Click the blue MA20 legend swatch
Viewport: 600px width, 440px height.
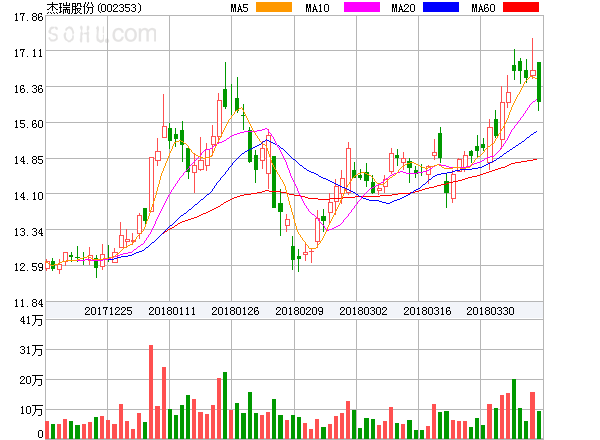pyautogui.click(x=441, y=7)
